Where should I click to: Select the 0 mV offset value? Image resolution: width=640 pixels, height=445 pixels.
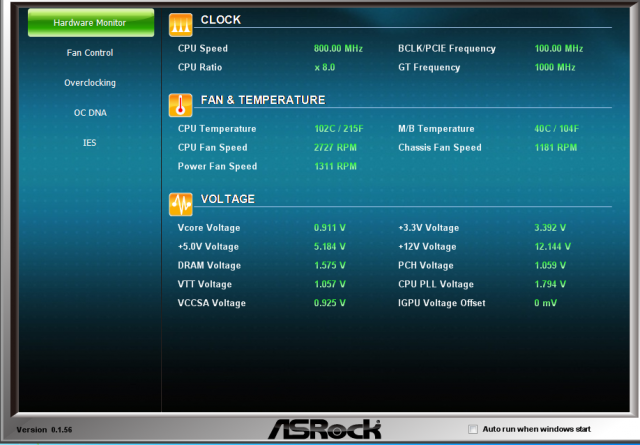click(x=546, y=303)
